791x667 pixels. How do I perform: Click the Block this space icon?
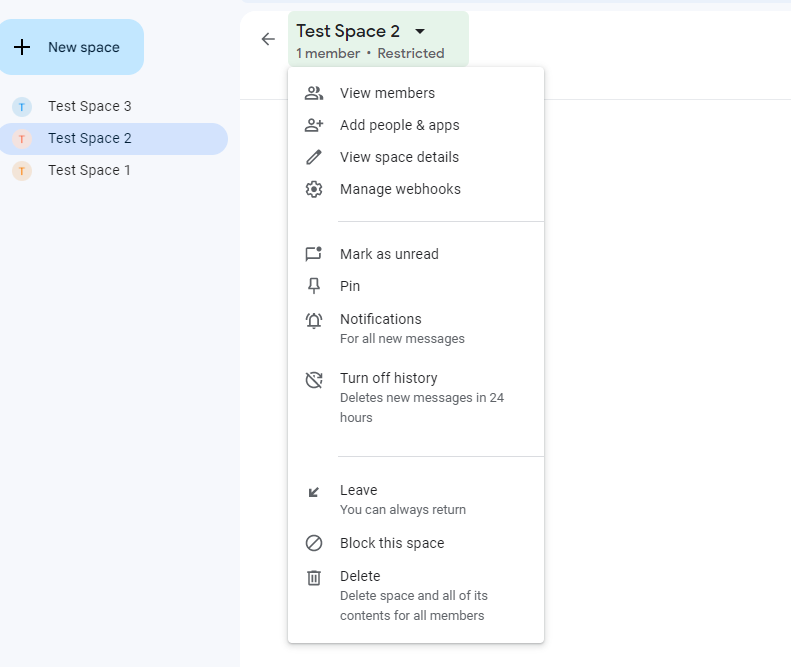[x=314, y=543]
